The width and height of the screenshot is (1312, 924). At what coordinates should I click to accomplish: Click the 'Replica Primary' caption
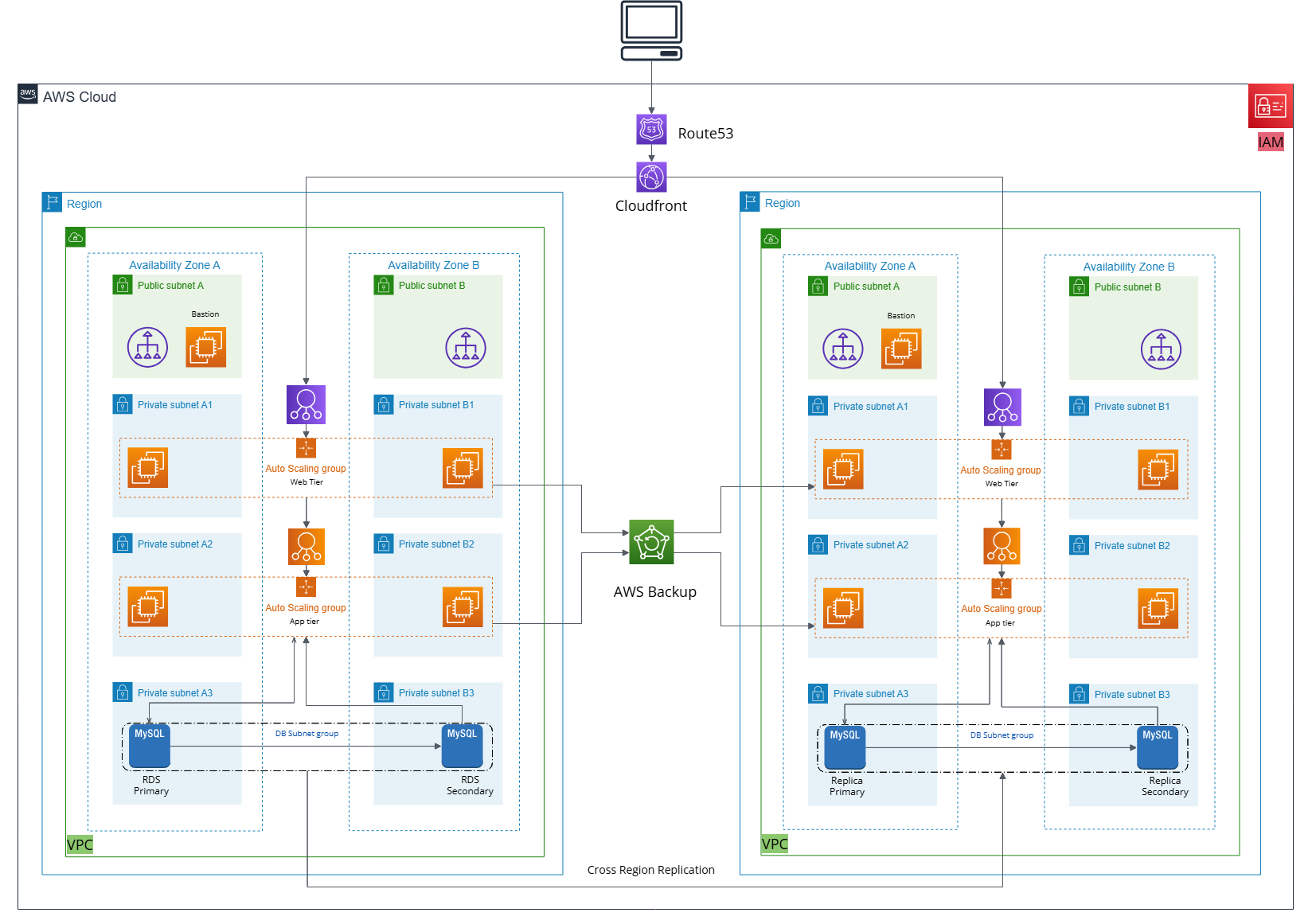tap(847, 786)
